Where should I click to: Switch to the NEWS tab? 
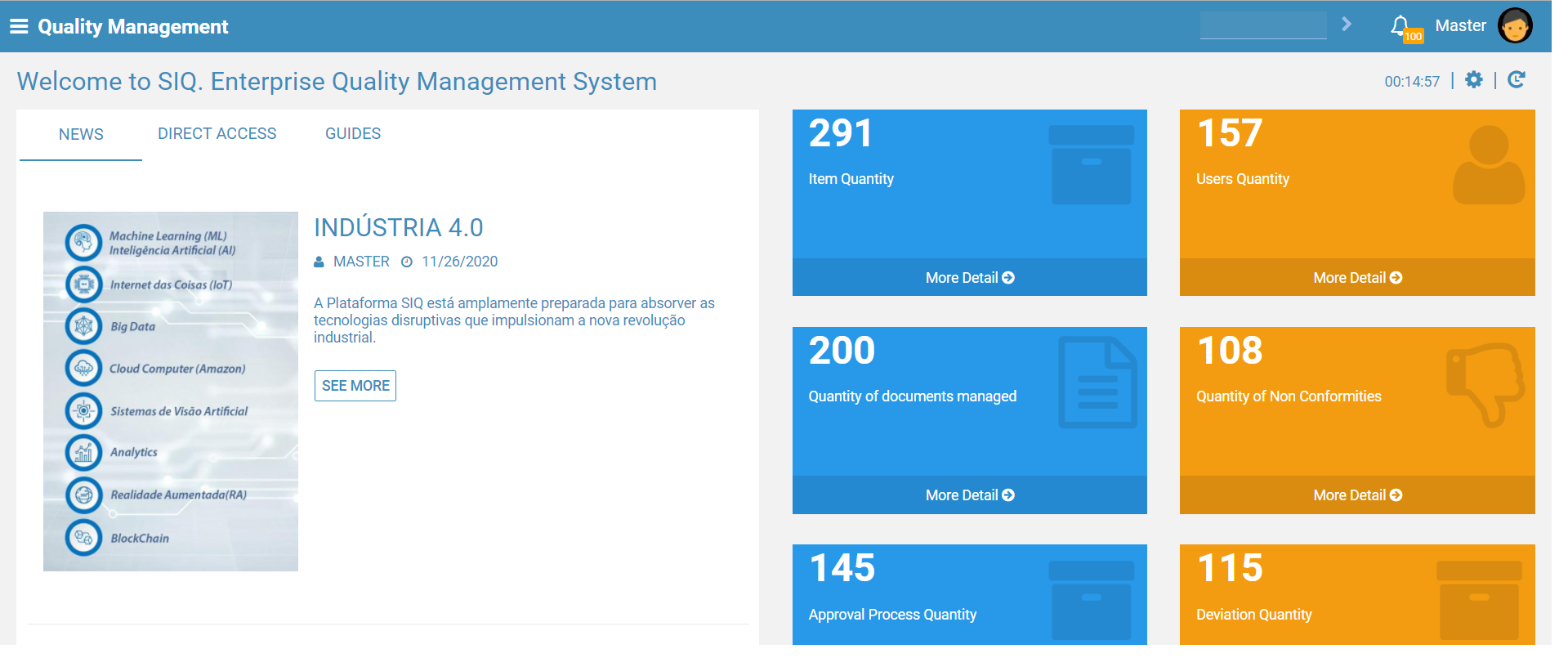tap(81, 134)
